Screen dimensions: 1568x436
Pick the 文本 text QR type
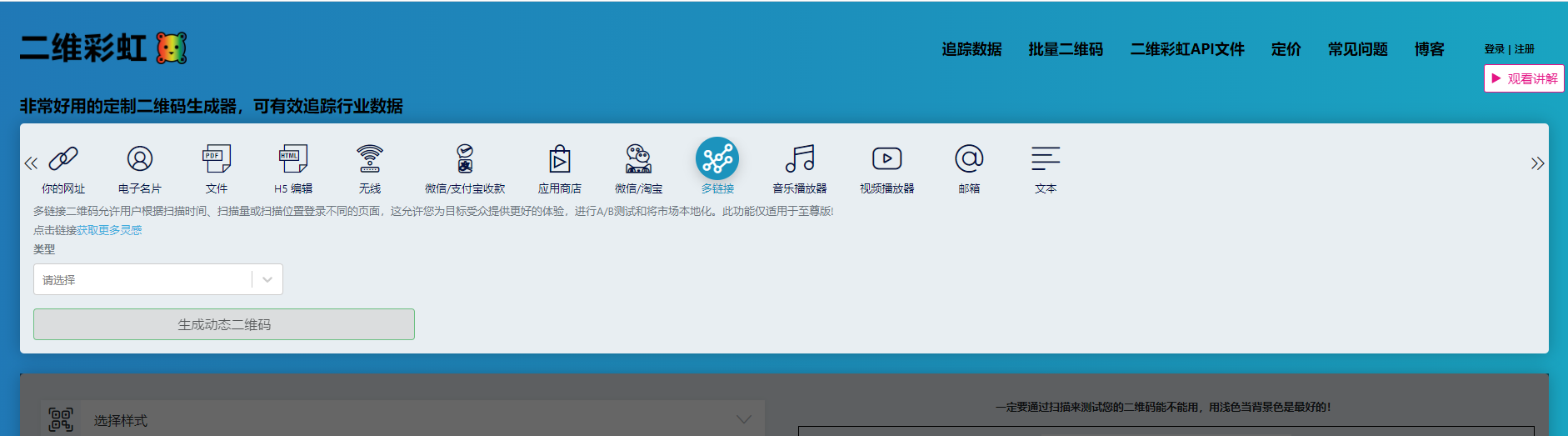(1046, 158)
